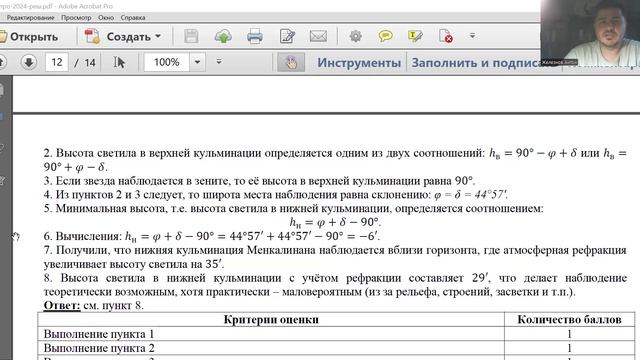Click the Ответ: underlined text

62,305
